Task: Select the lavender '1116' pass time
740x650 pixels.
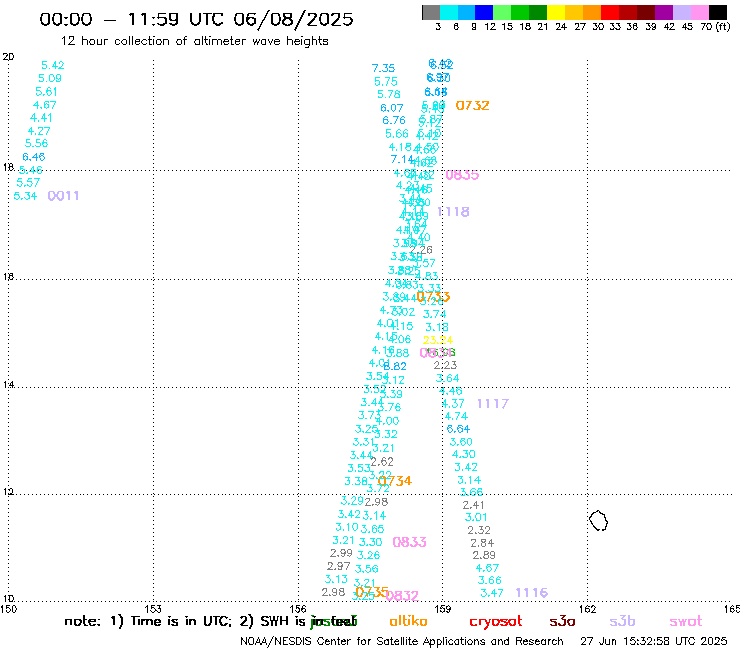Action: pyautogui.click(x=531, y=592)
